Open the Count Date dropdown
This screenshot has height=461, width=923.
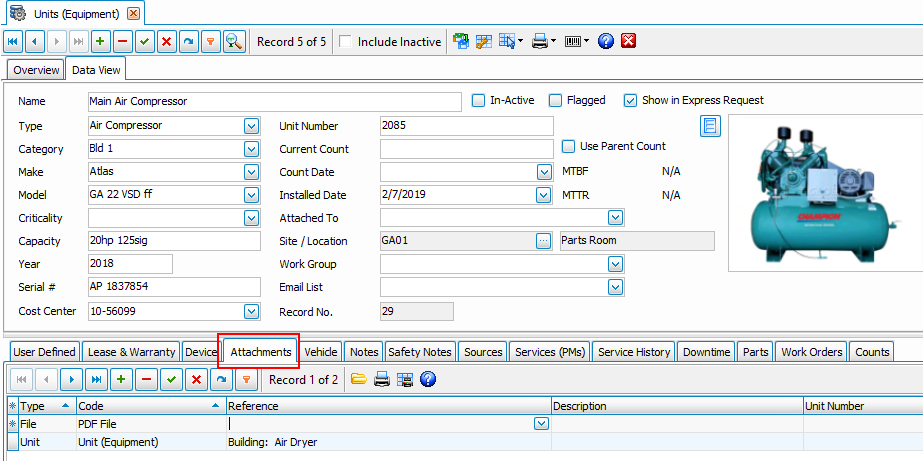tap(544, 172)
